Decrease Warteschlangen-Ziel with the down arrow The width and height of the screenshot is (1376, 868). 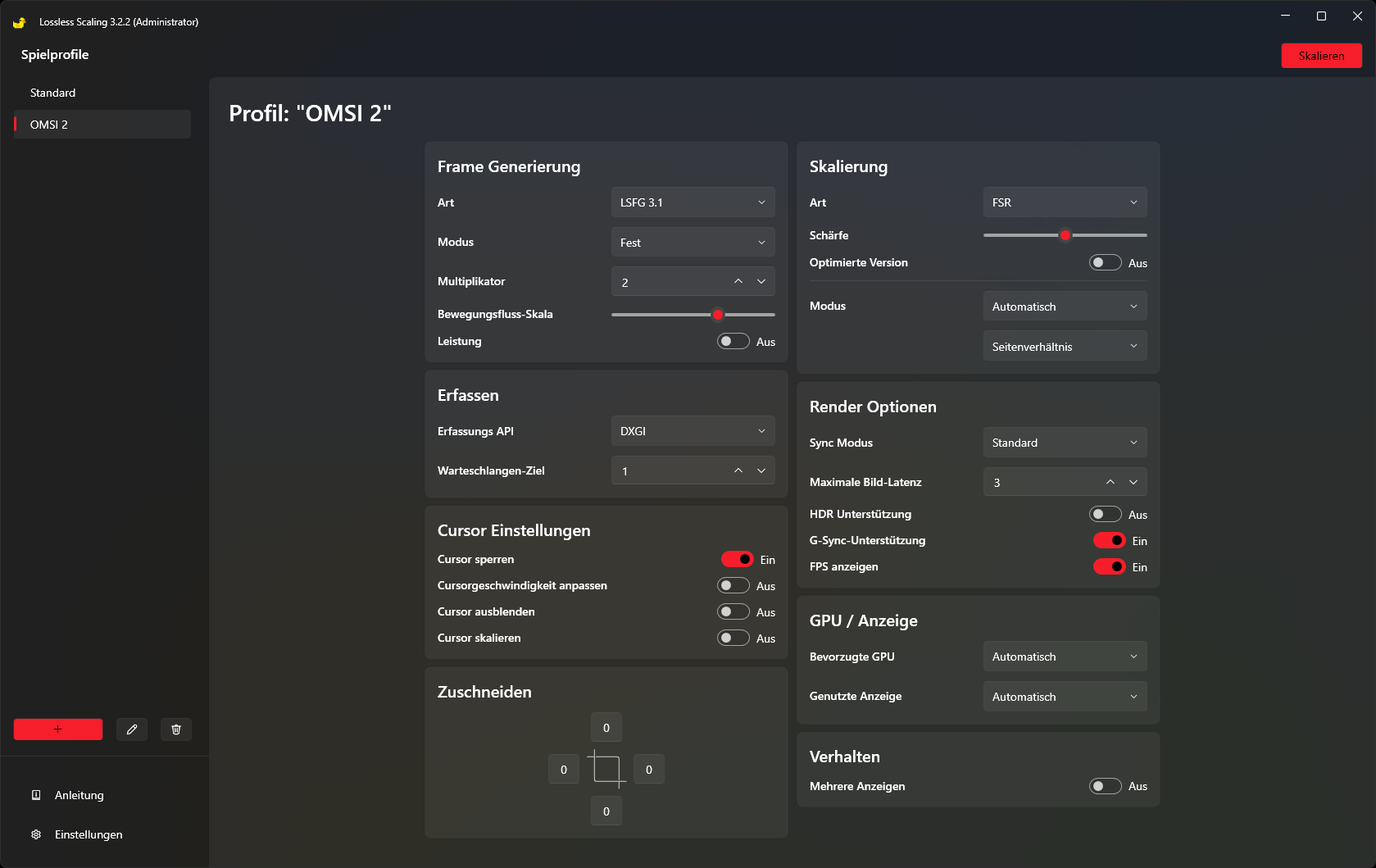[x=761, y=470]
